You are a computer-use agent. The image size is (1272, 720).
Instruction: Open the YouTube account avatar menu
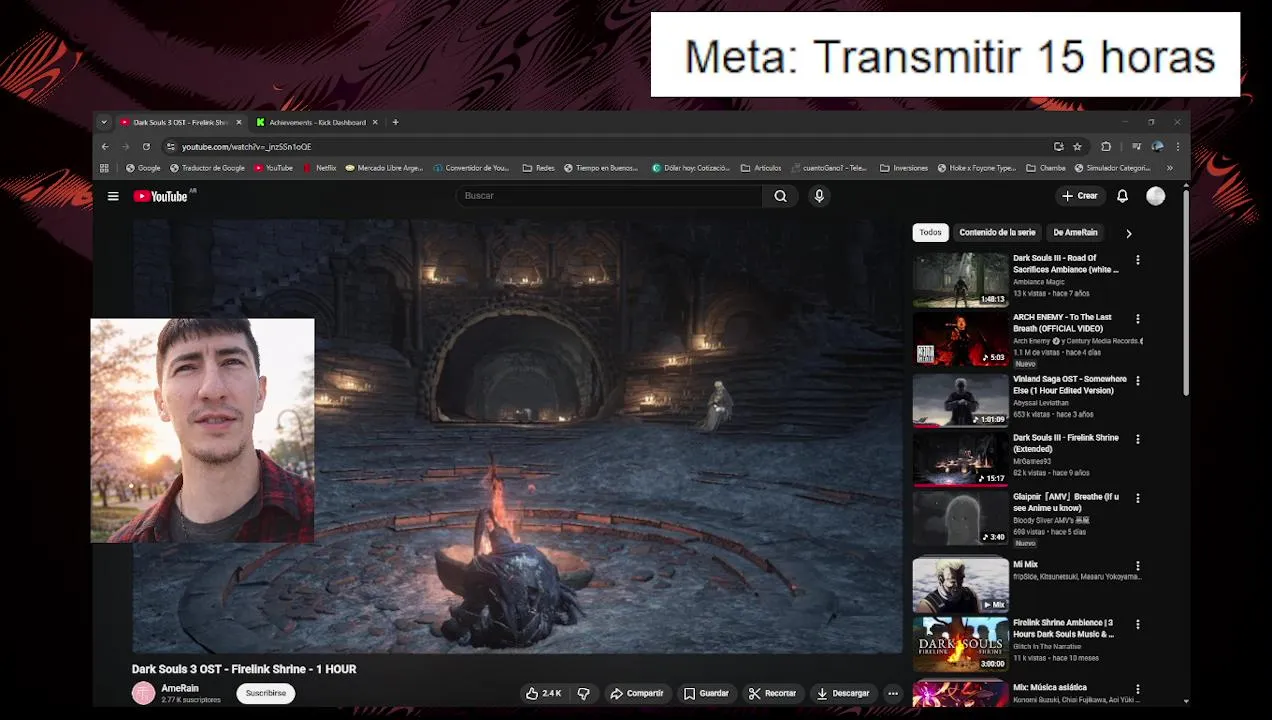click(1155, 196)
